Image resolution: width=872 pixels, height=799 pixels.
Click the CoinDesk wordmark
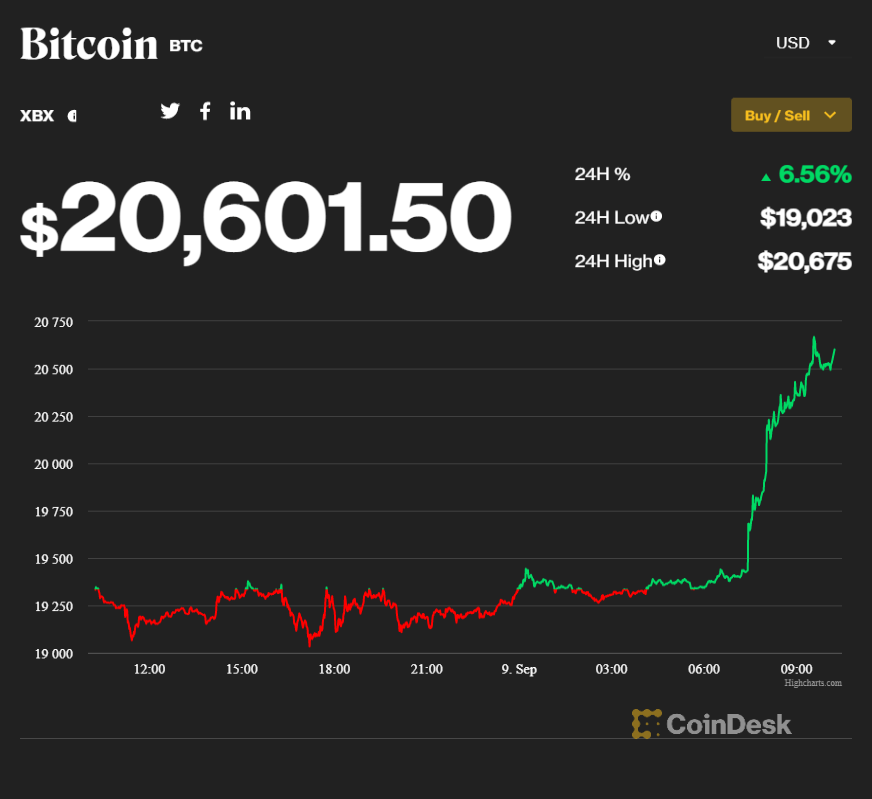point(729,723)
